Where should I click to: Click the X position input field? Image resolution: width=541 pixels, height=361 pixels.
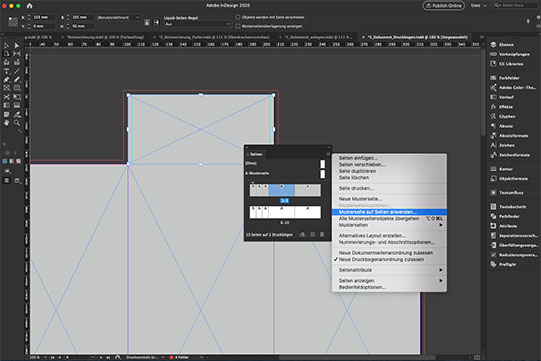(44, 17)
